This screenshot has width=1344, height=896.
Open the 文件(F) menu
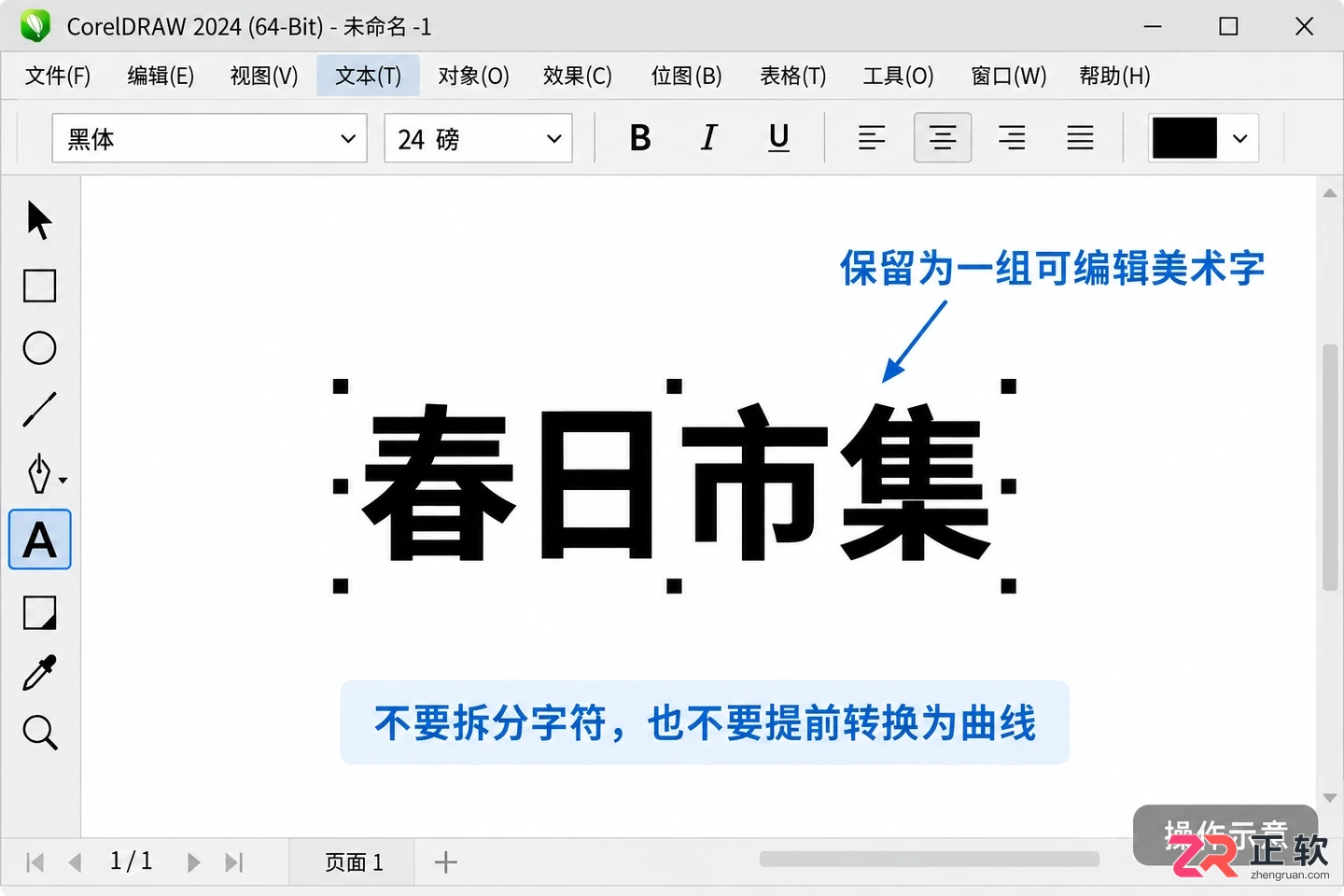click(58, 76)
